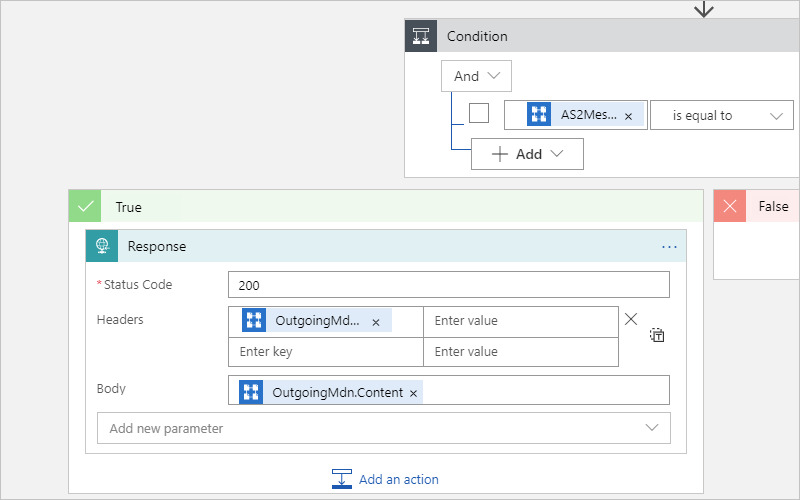Remove the AS2Mes token from condition
800x500 pixels.
pos(628,116)
